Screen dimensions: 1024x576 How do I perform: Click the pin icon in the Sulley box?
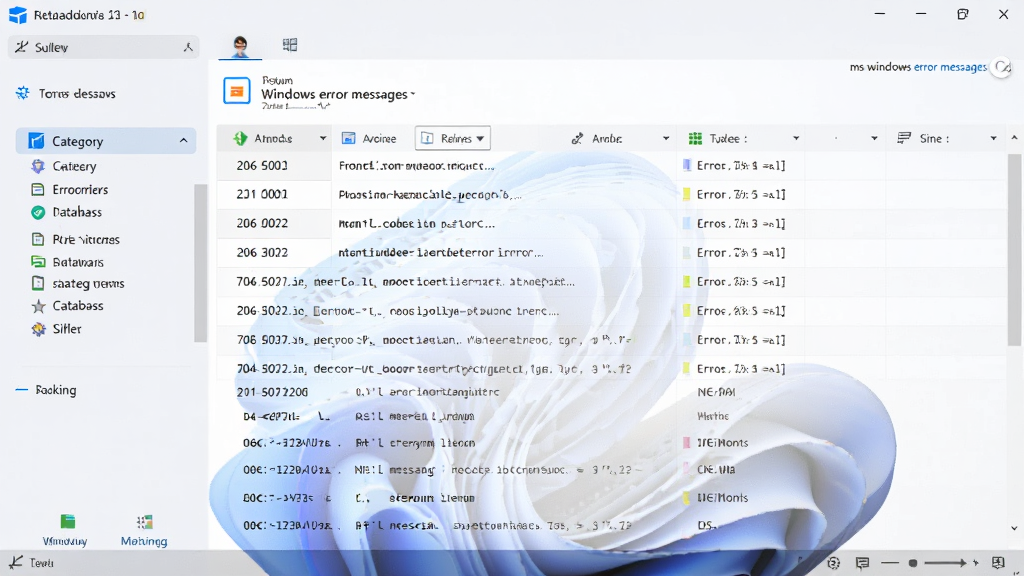188,47
